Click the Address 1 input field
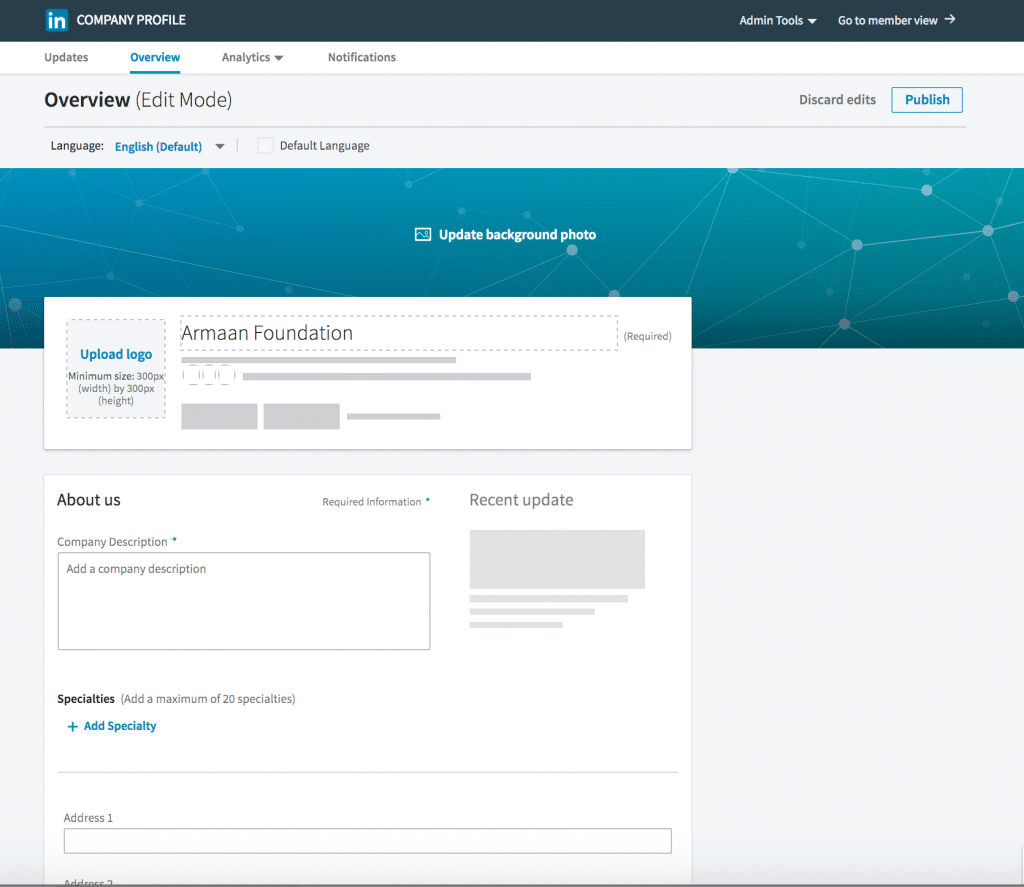Screen dimensions: 1024x887 point(367,840)
